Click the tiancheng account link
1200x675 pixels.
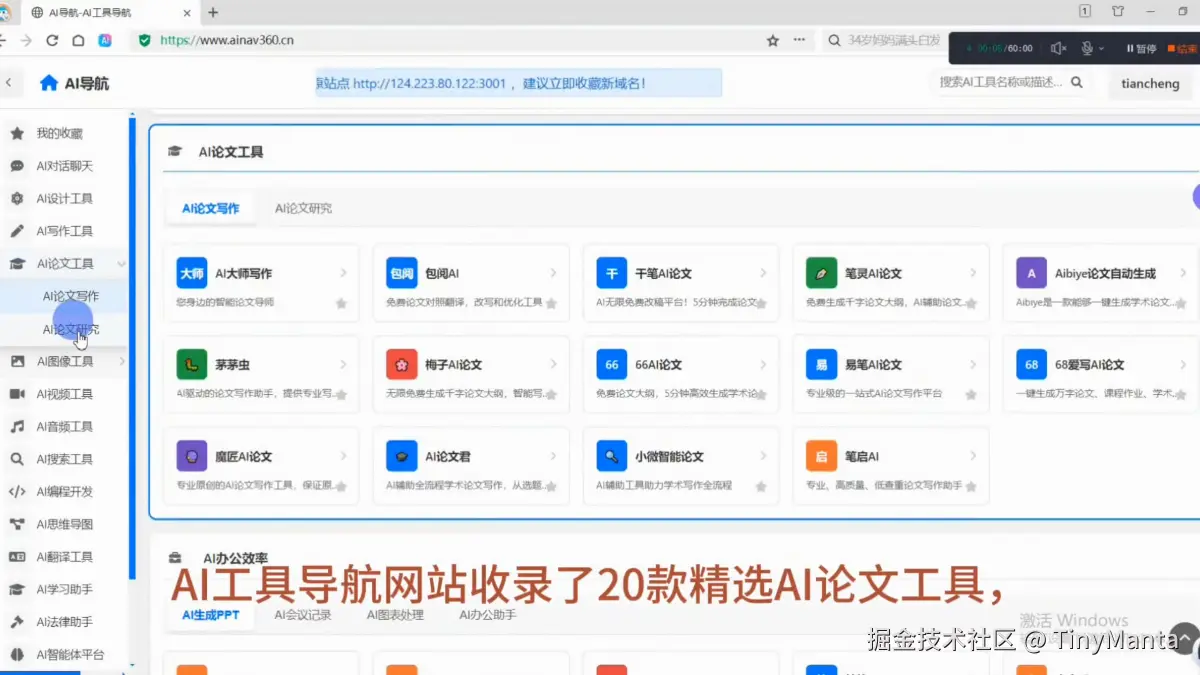[x=1150, y=84]
